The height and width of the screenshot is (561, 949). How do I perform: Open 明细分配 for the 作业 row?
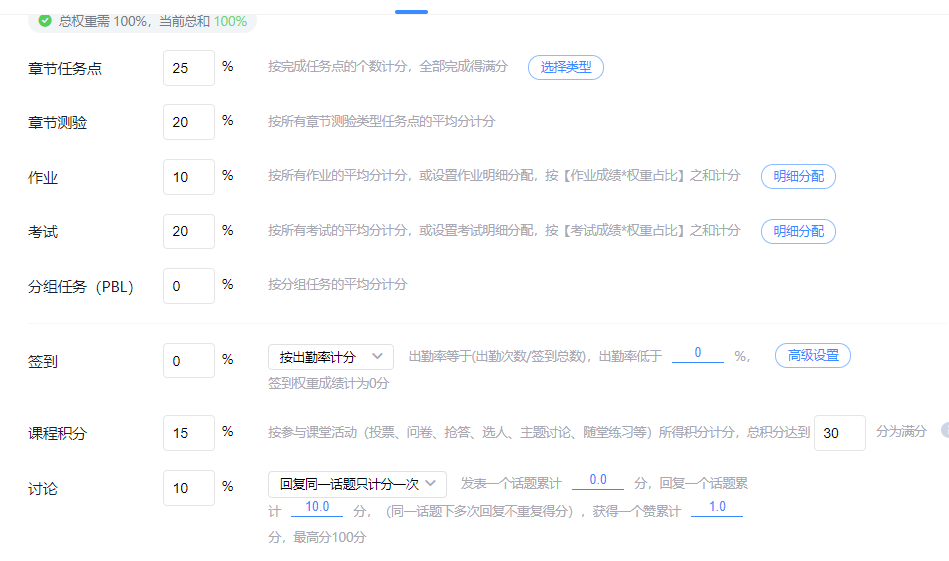(x=798, y=176)
